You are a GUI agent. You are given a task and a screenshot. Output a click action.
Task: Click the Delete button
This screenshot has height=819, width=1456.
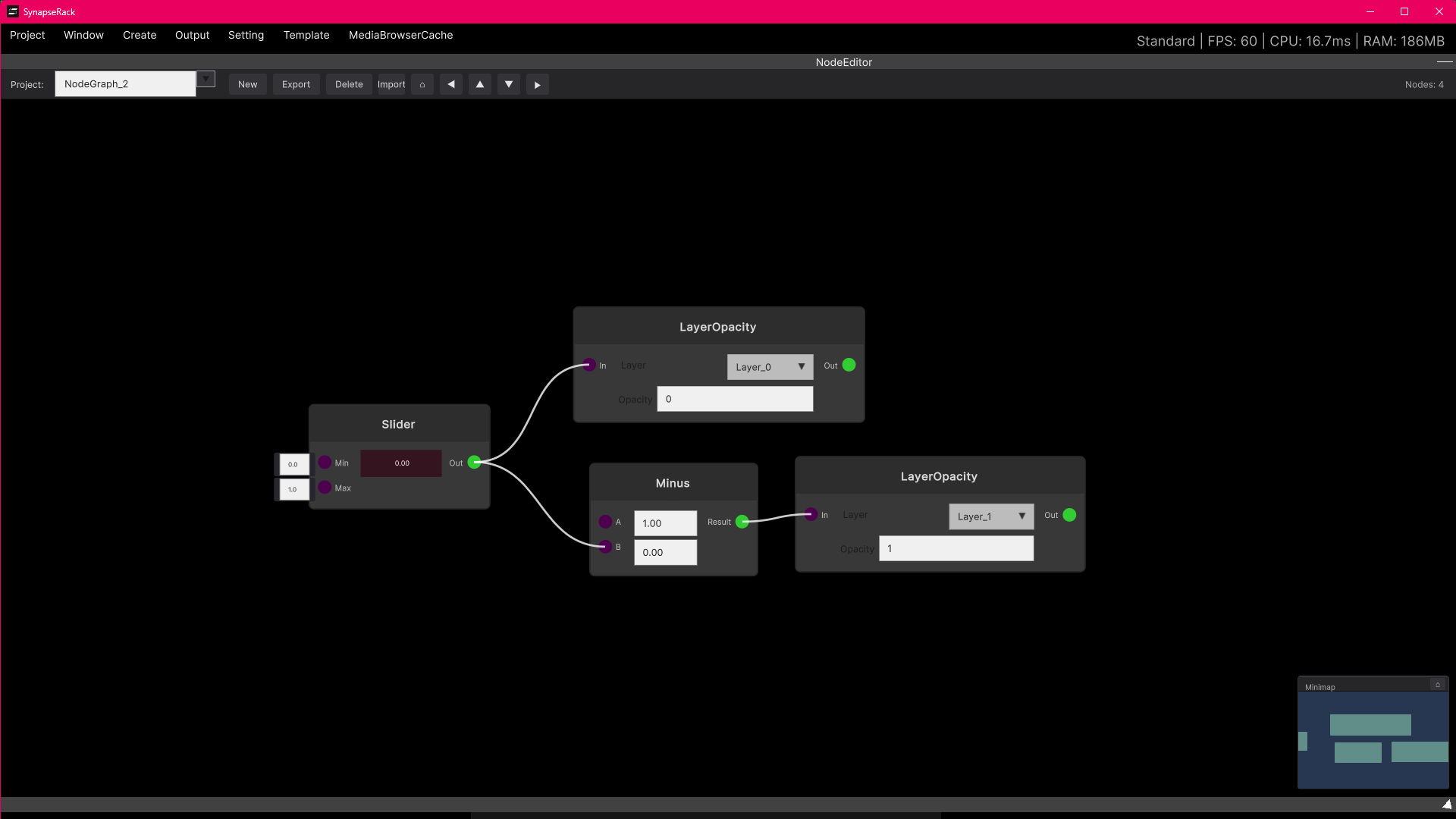[349, 85]
